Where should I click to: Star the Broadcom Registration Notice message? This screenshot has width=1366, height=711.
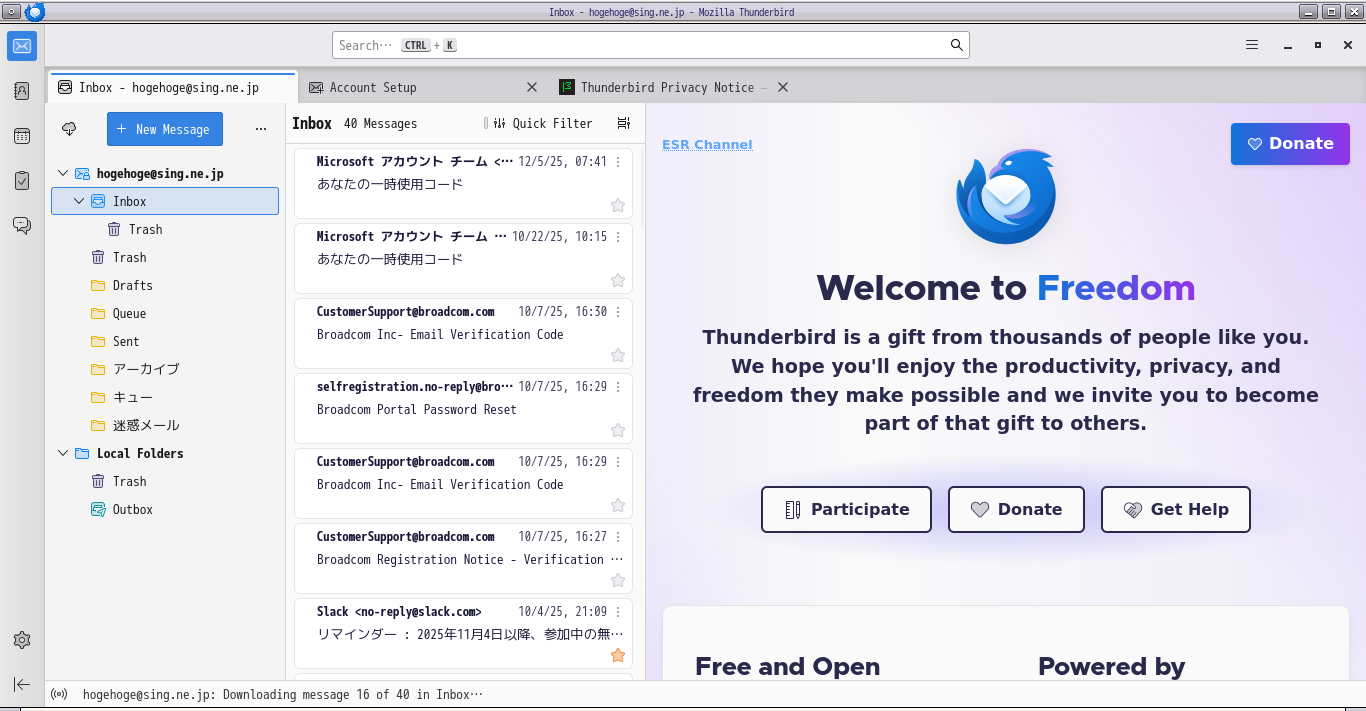click(x=618, y=580)
